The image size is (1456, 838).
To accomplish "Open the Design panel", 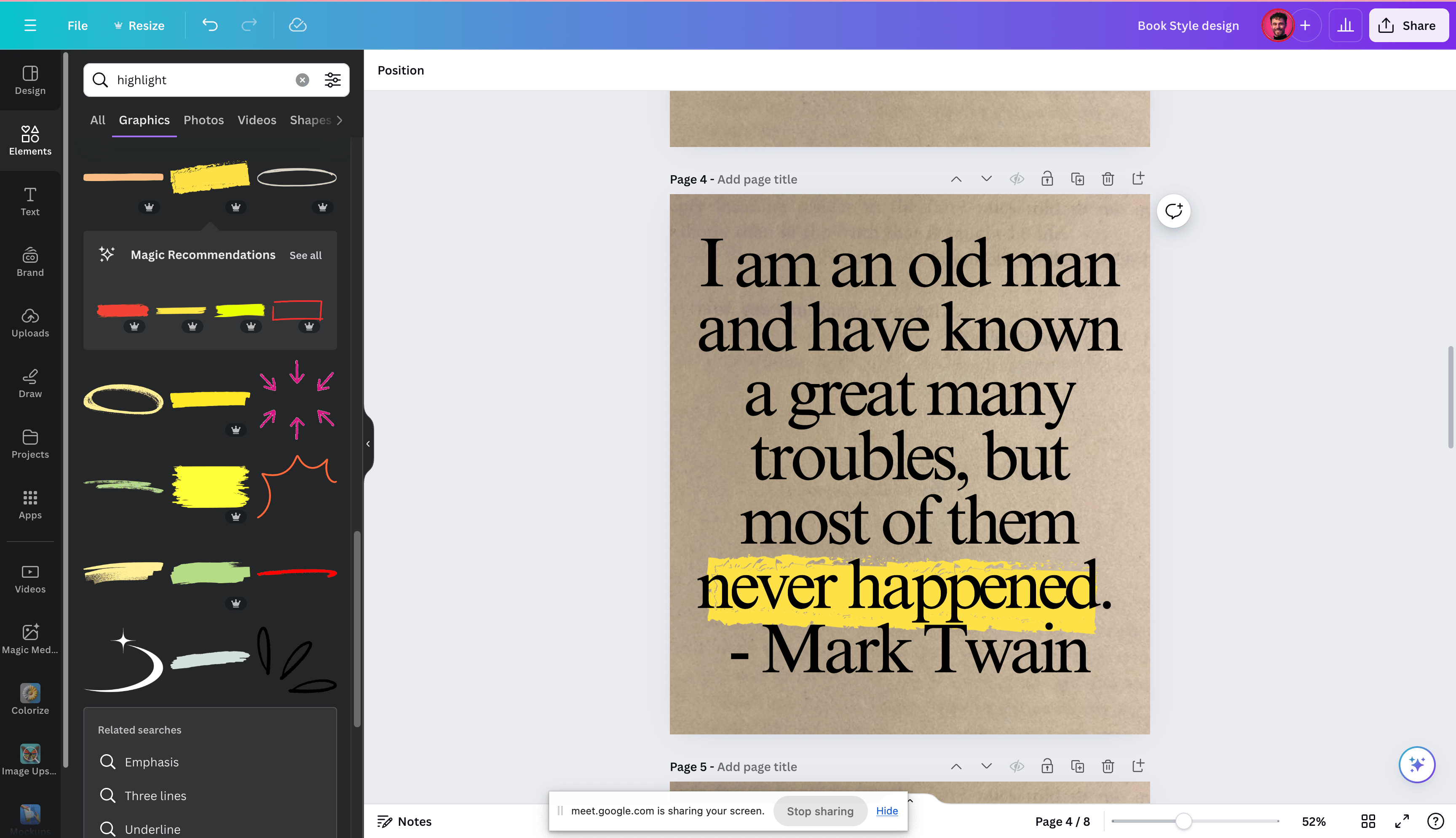I will 30,80.
